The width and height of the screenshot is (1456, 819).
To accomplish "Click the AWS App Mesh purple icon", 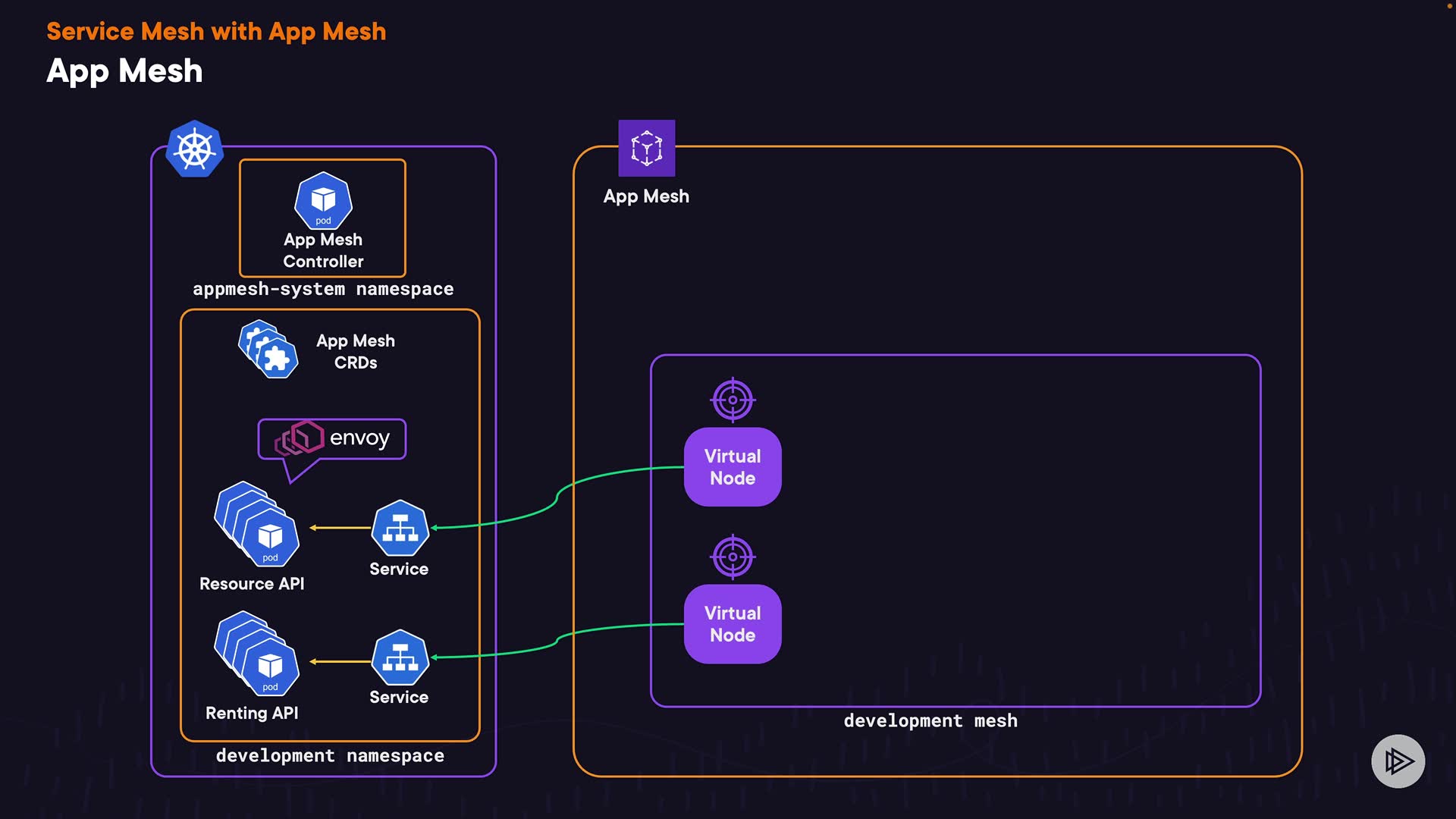I will point(646,148).
